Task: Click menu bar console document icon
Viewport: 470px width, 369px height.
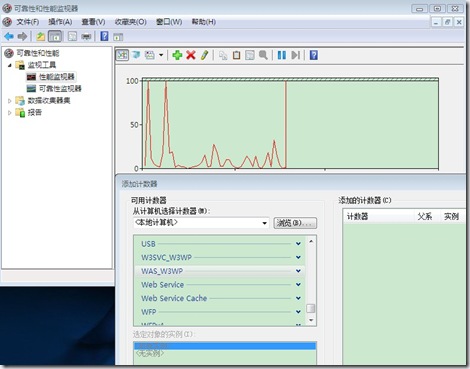Action: pos(7,22)
